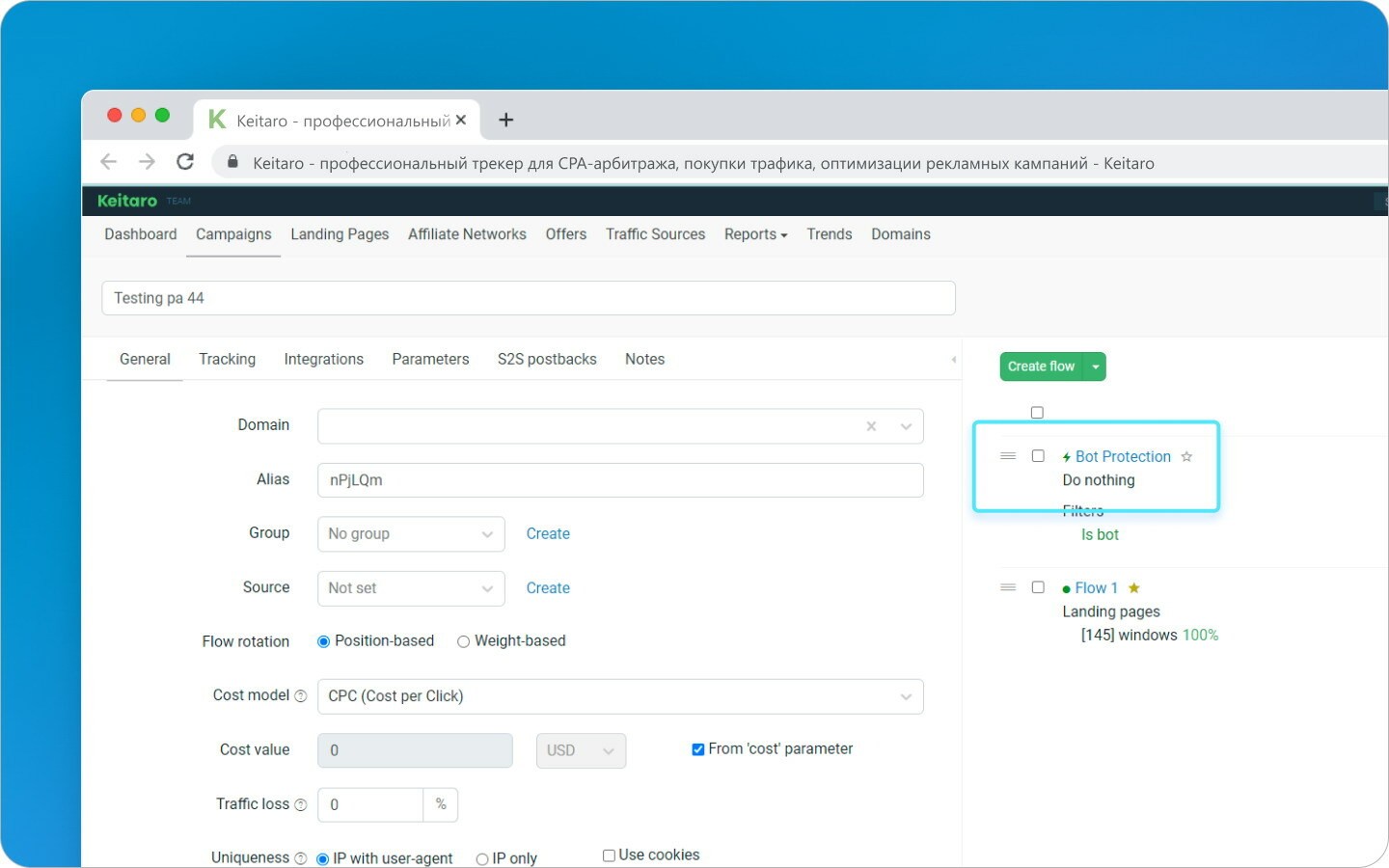Expand the Create flow dropdown arrow
This screenshot has width=1389, height=868.
click(1095, 366)
